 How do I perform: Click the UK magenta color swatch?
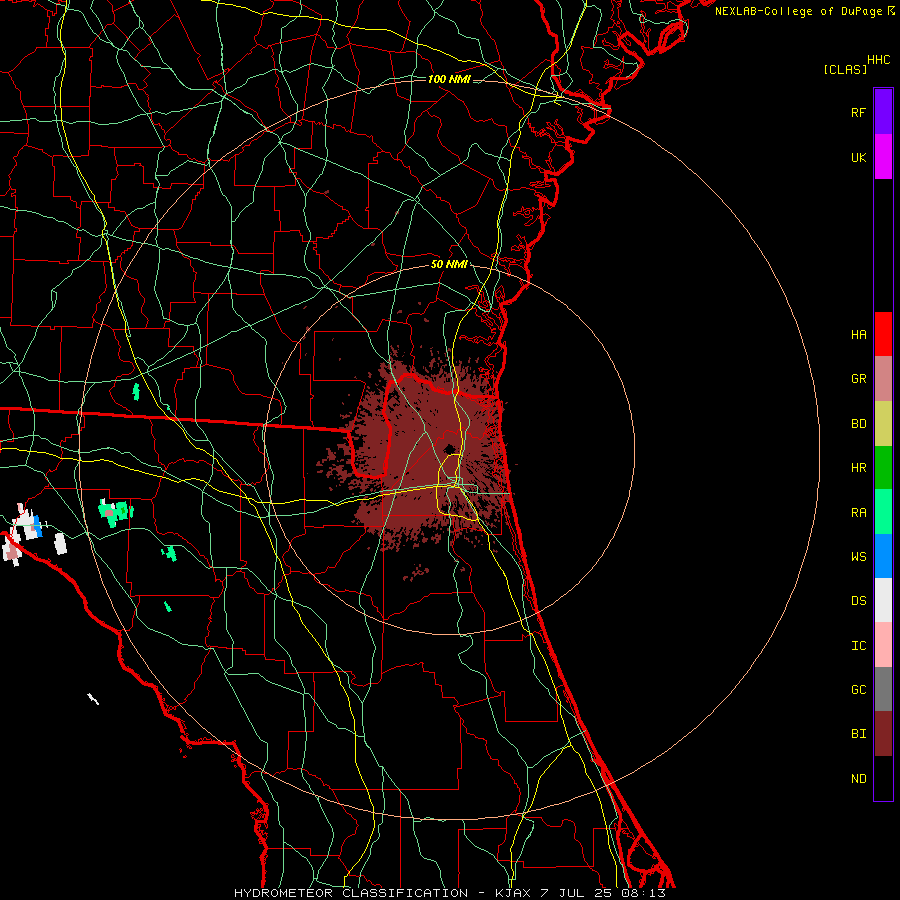click(x=883, y=157)
